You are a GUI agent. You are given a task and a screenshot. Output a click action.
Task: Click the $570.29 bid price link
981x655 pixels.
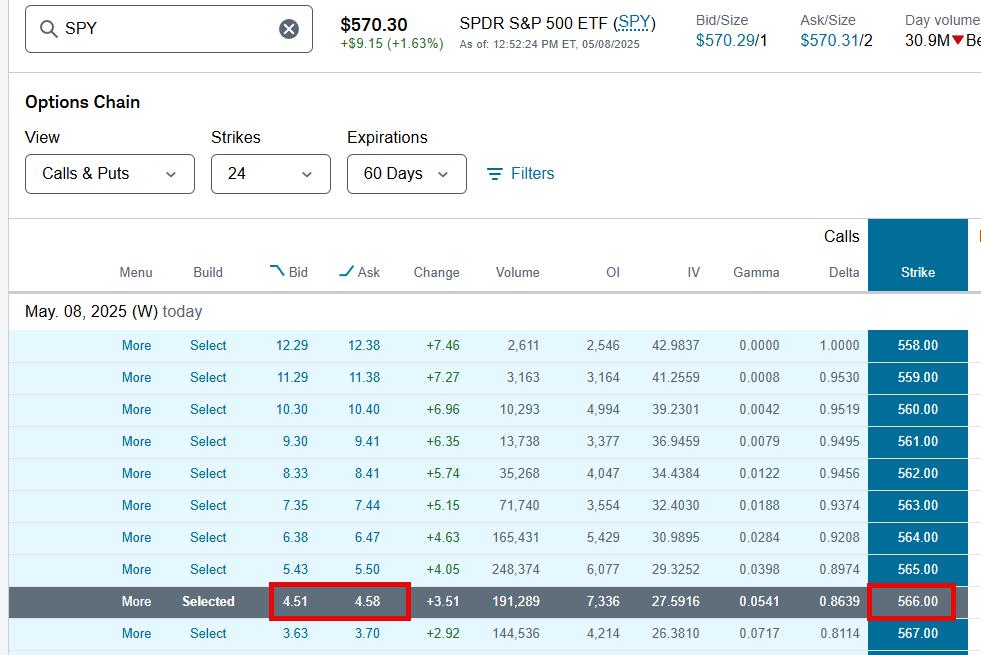coord(725,40)
